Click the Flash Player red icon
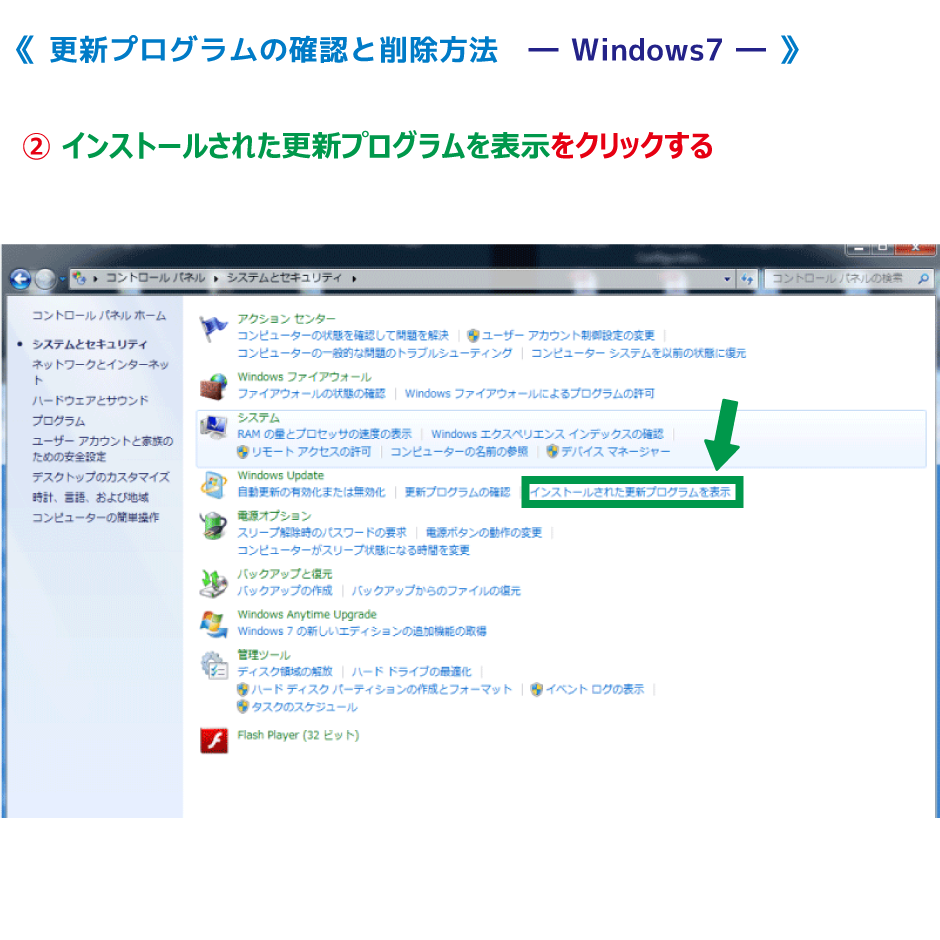940x940 pixels. (213, 740)
